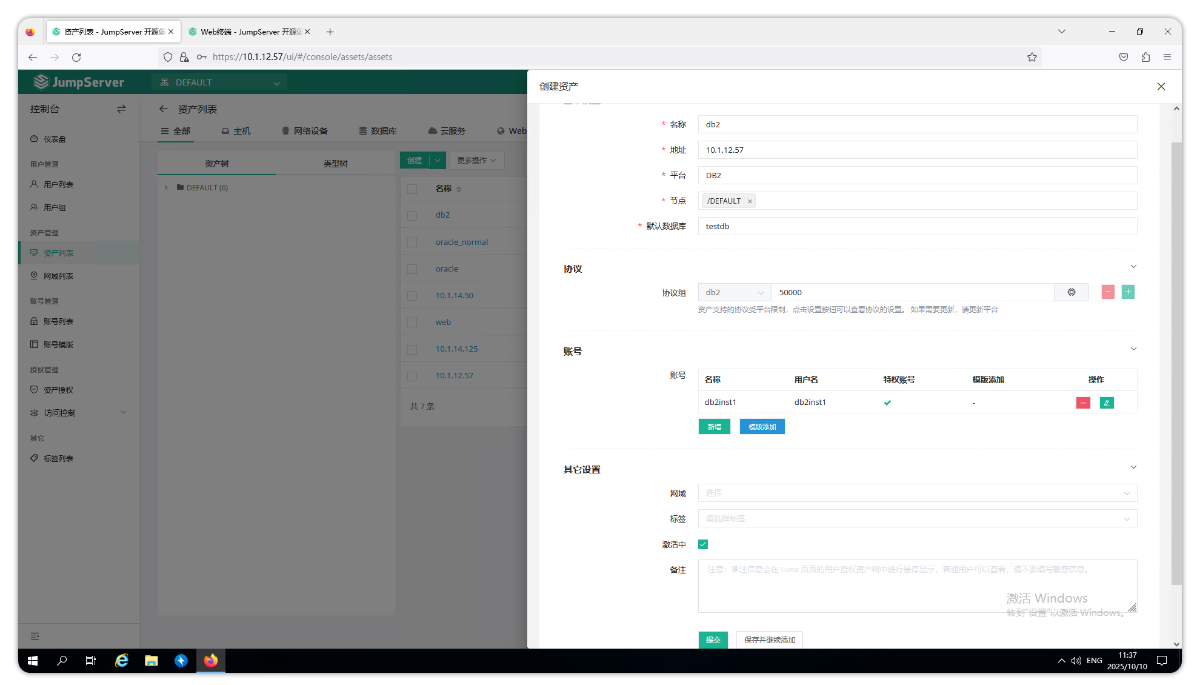
Task: Go back one page in Firefox
Action: pos(33,57)
